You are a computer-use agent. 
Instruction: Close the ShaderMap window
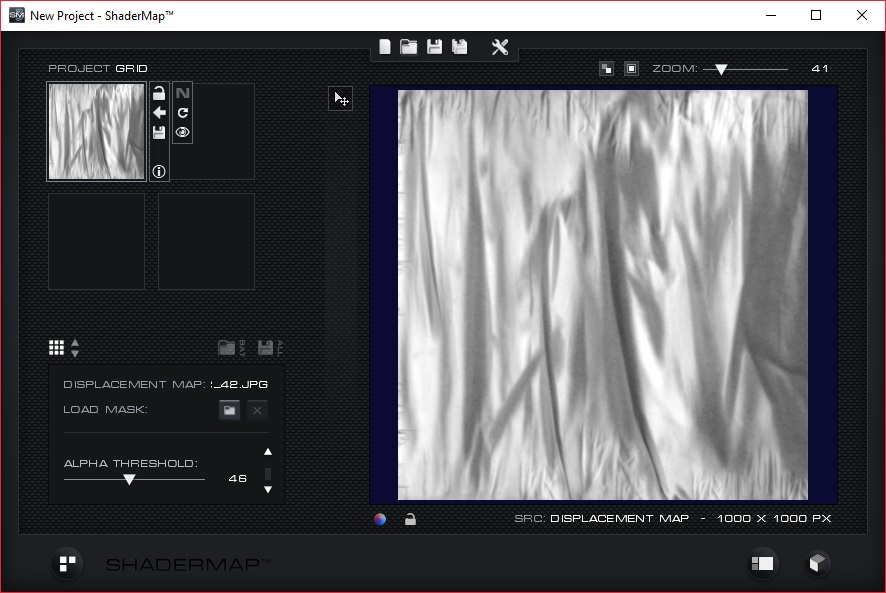(x=862, y=15)
